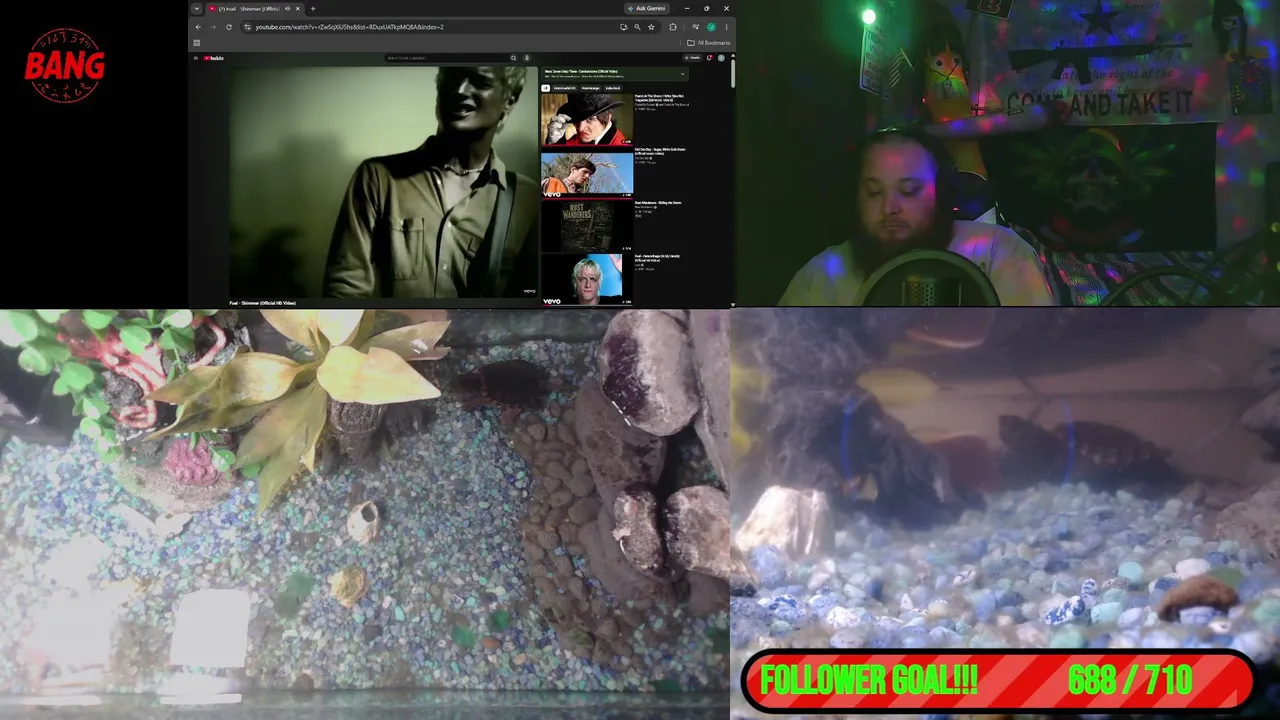Click the browser forward arrow
Screen dimensions: 1280x720
[x=213, y=27]
